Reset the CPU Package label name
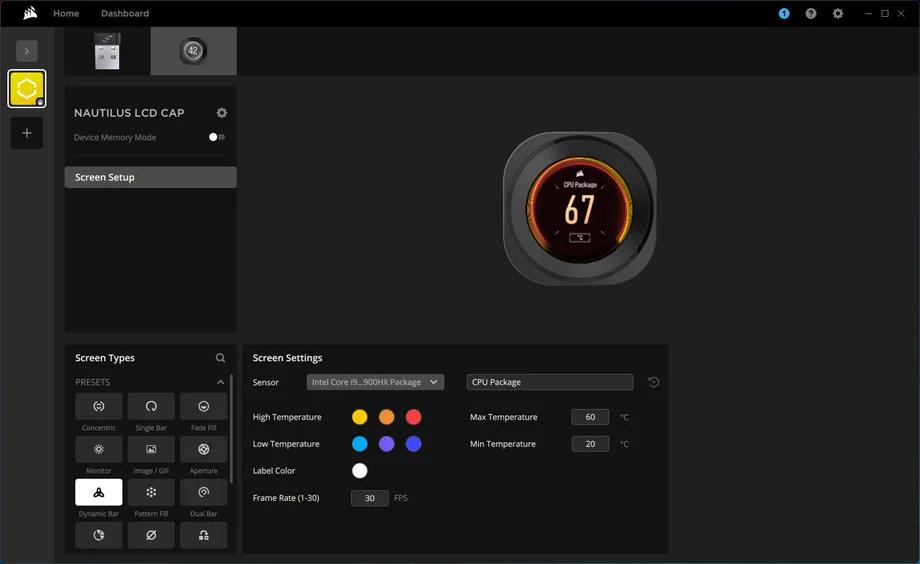Image resolution: width=920 pixels, height=564 pixels. pyautogui.click(x=654, y=382)
